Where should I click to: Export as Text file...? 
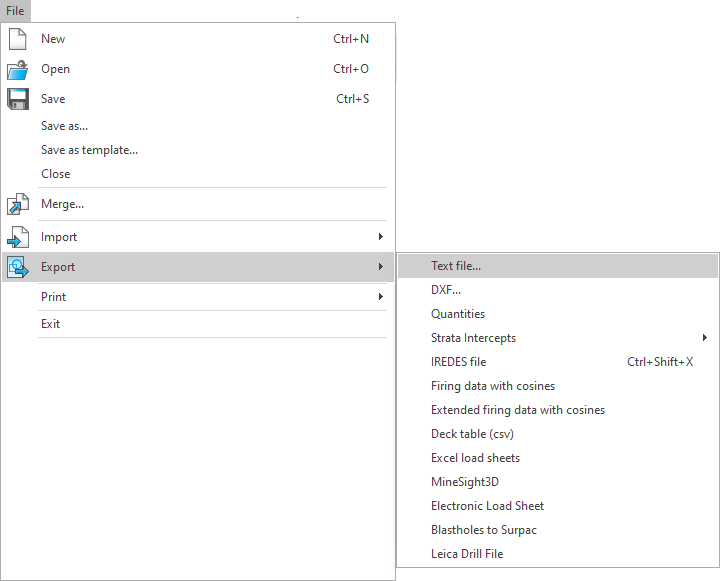pos(557,266)
